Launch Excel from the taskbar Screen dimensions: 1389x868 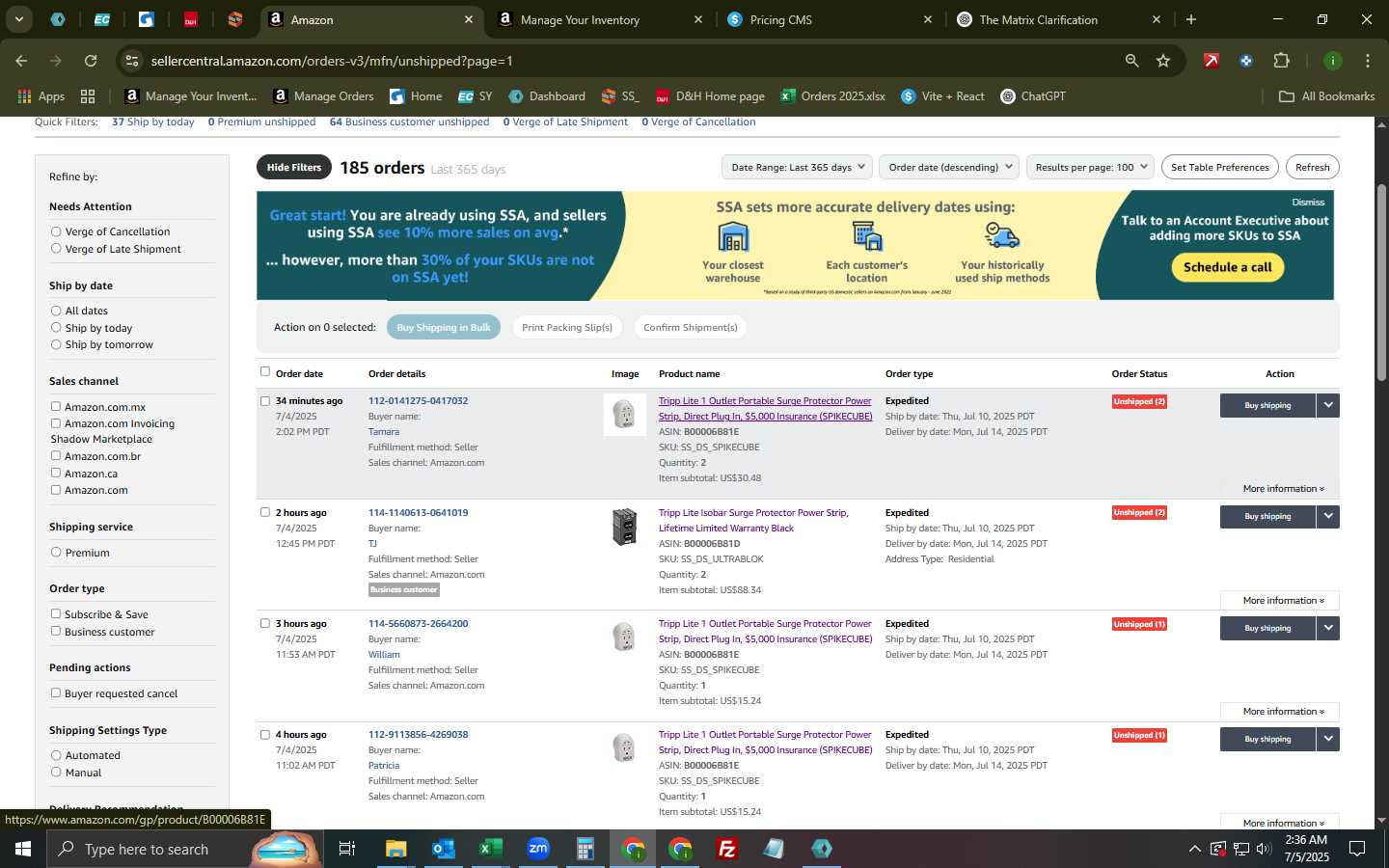(x=490, y=849)
